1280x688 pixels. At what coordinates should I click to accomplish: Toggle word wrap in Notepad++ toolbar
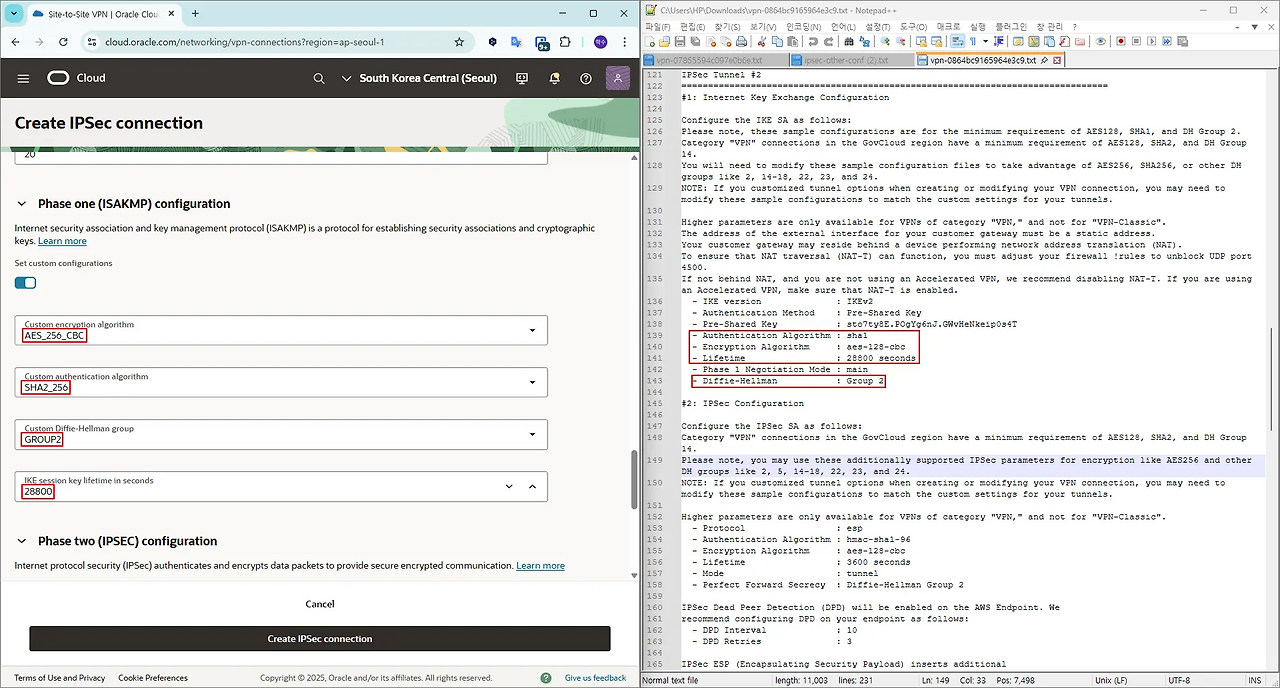tap(956, 42)
